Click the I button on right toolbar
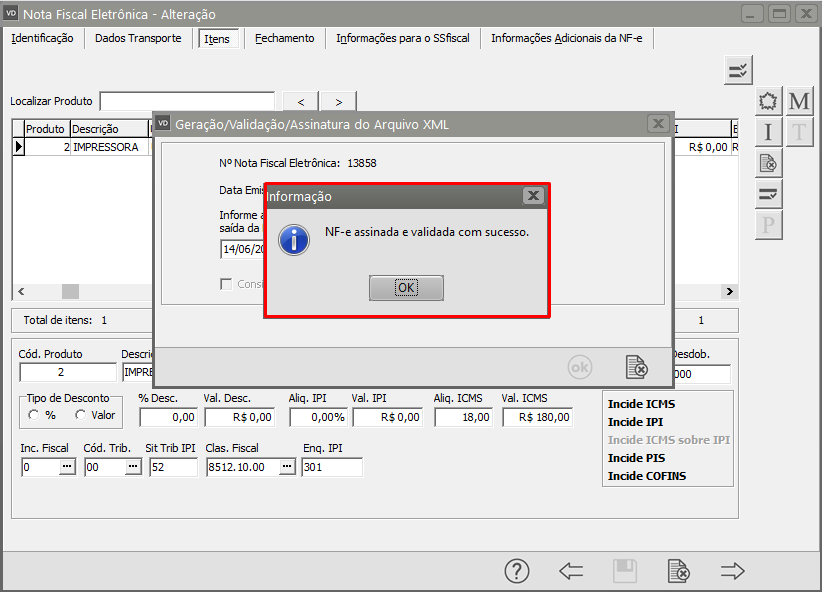Screen dimensions: 822x592 (x=768, y=132)
